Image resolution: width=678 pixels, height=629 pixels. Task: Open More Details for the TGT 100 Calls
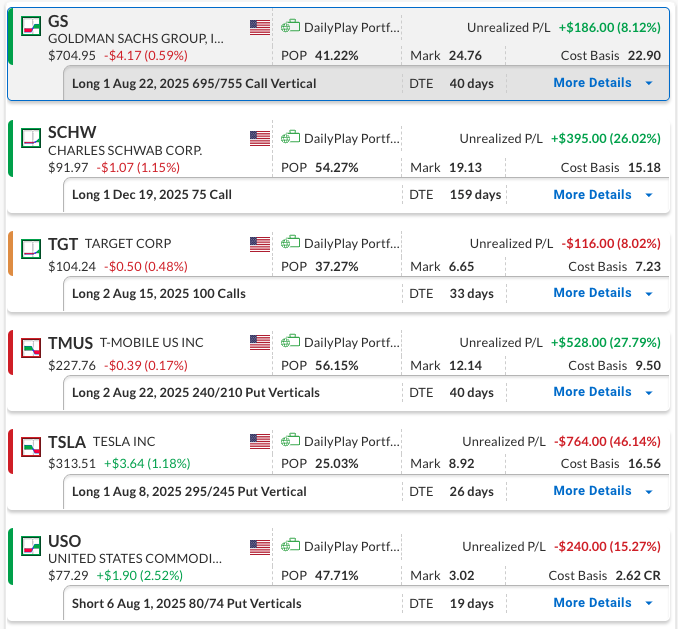click(592, 293)
